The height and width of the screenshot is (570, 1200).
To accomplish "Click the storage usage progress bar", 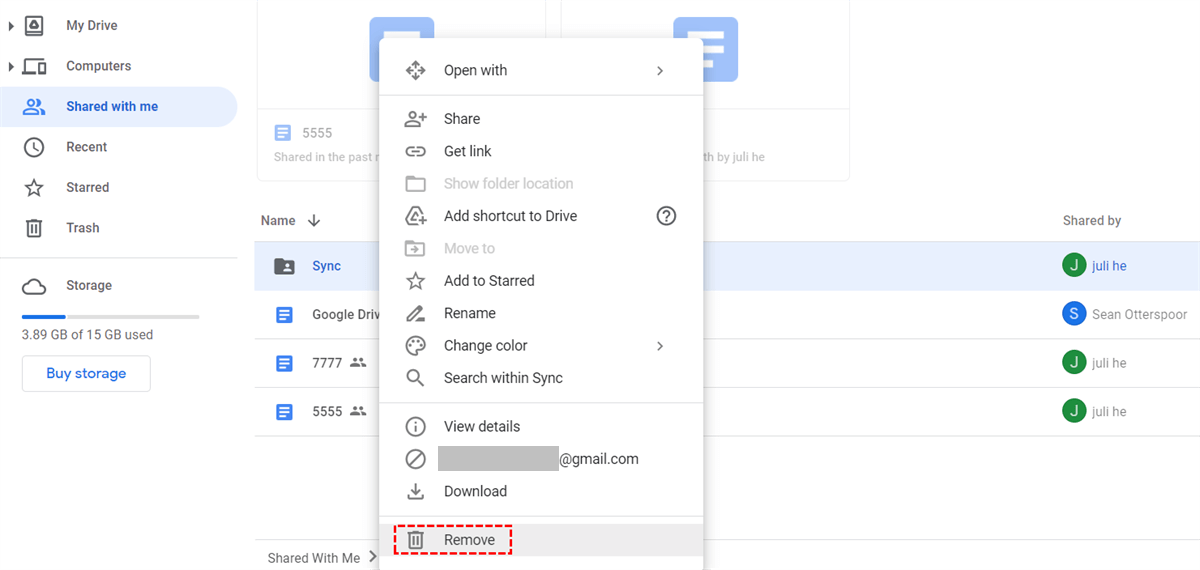I will pos(110,317).
